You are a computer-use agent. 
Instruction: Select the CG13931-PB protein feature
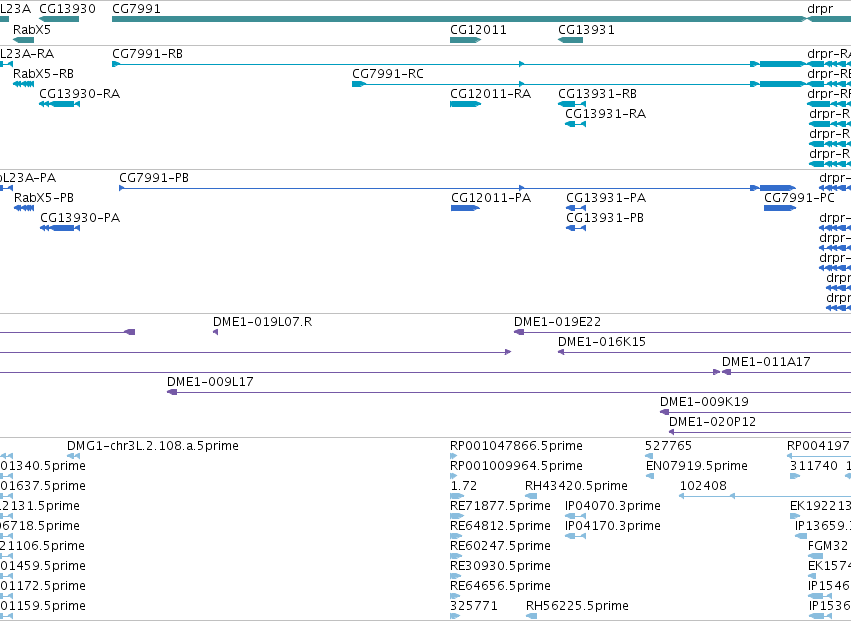click(x=576, y=228)
